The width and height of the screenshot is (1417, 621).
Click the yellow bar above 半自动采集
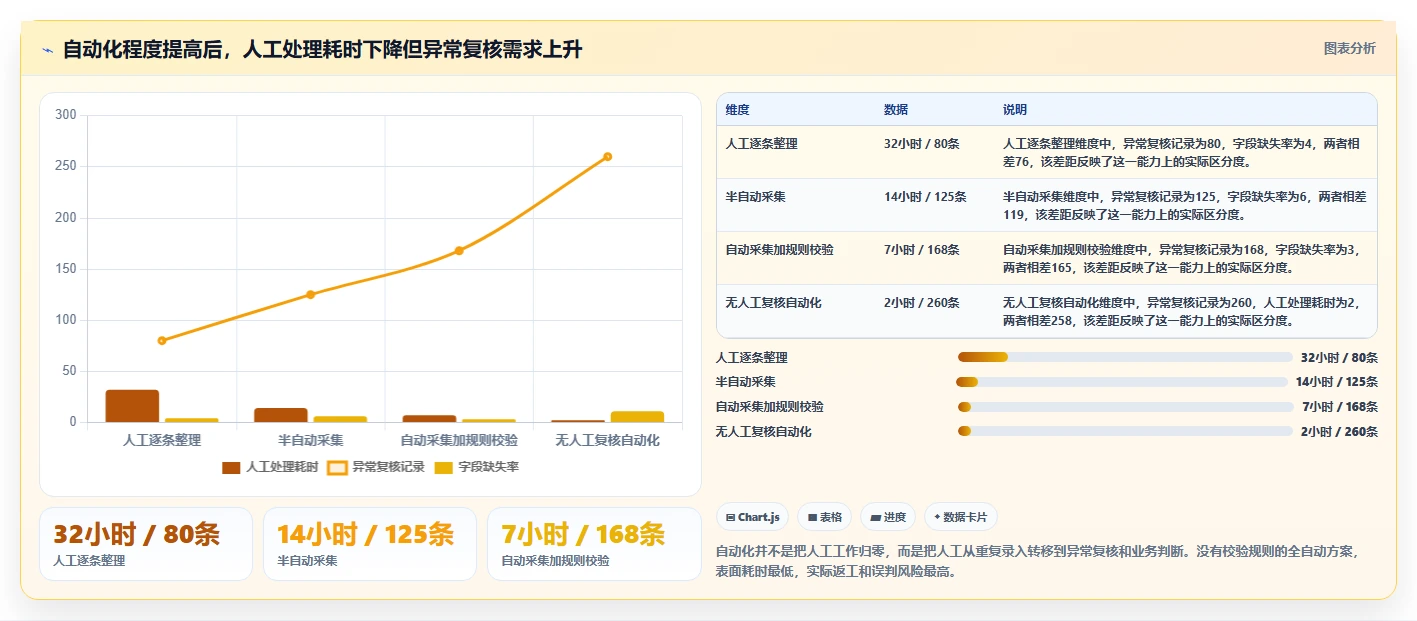tap(340, 419)
